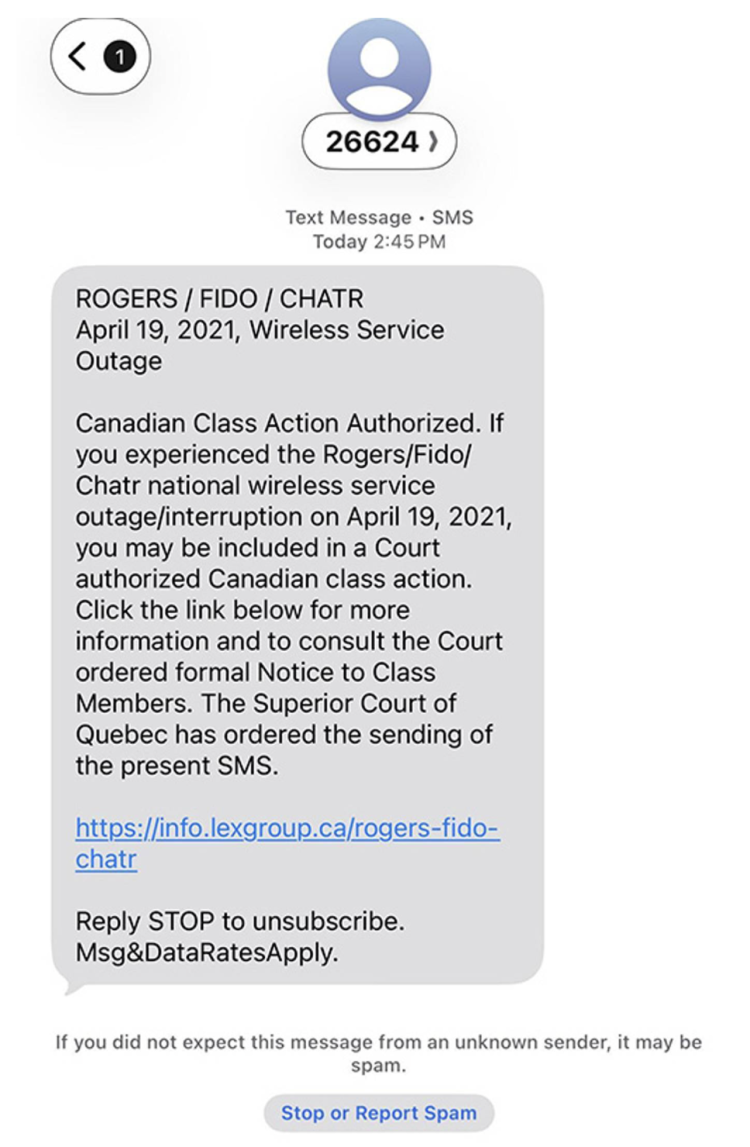
Task: Click the message bubble tail corner
Action: click(70, 987)
